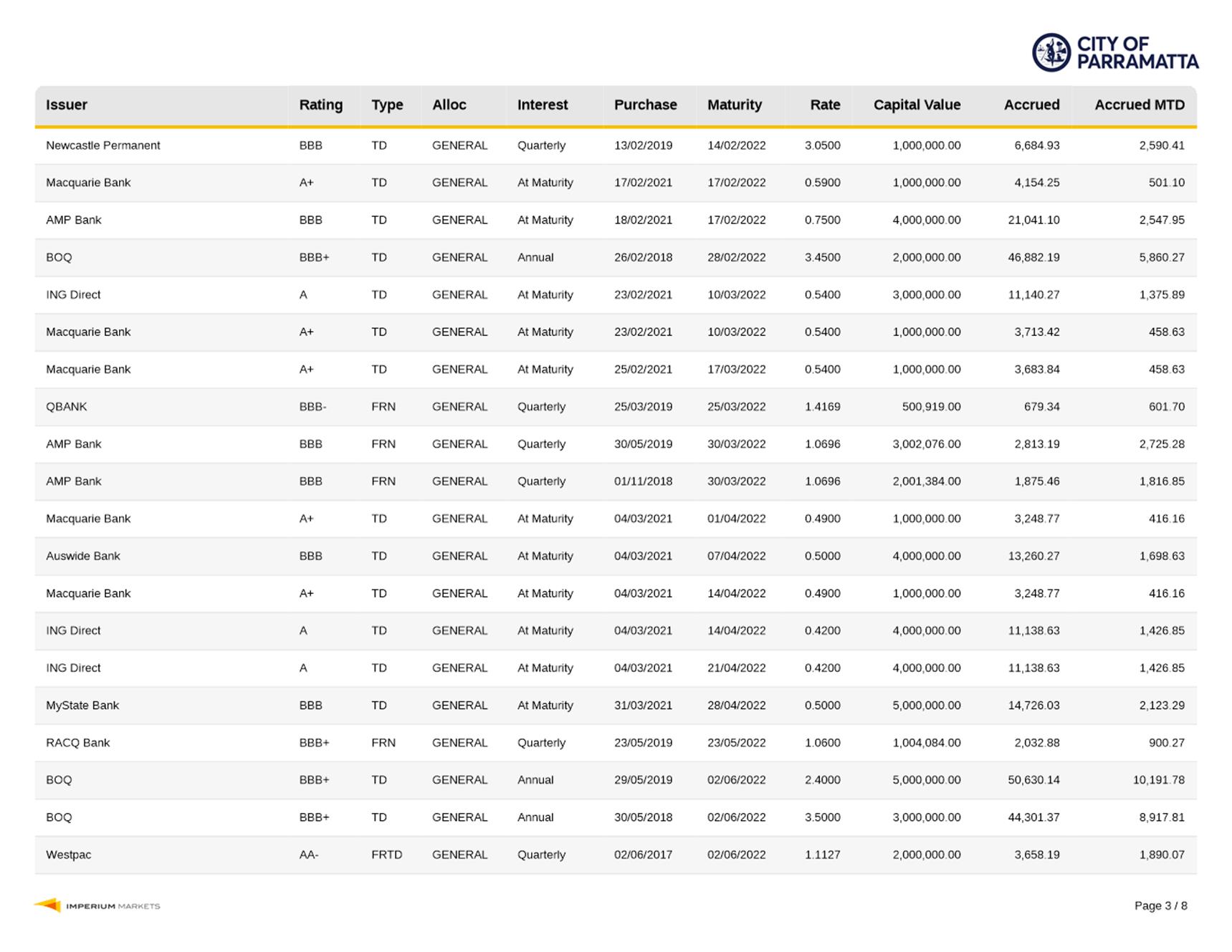Select the RACQ Bank issuer cell
Screen dimensions: 1232x952
[x=77, y=743]
